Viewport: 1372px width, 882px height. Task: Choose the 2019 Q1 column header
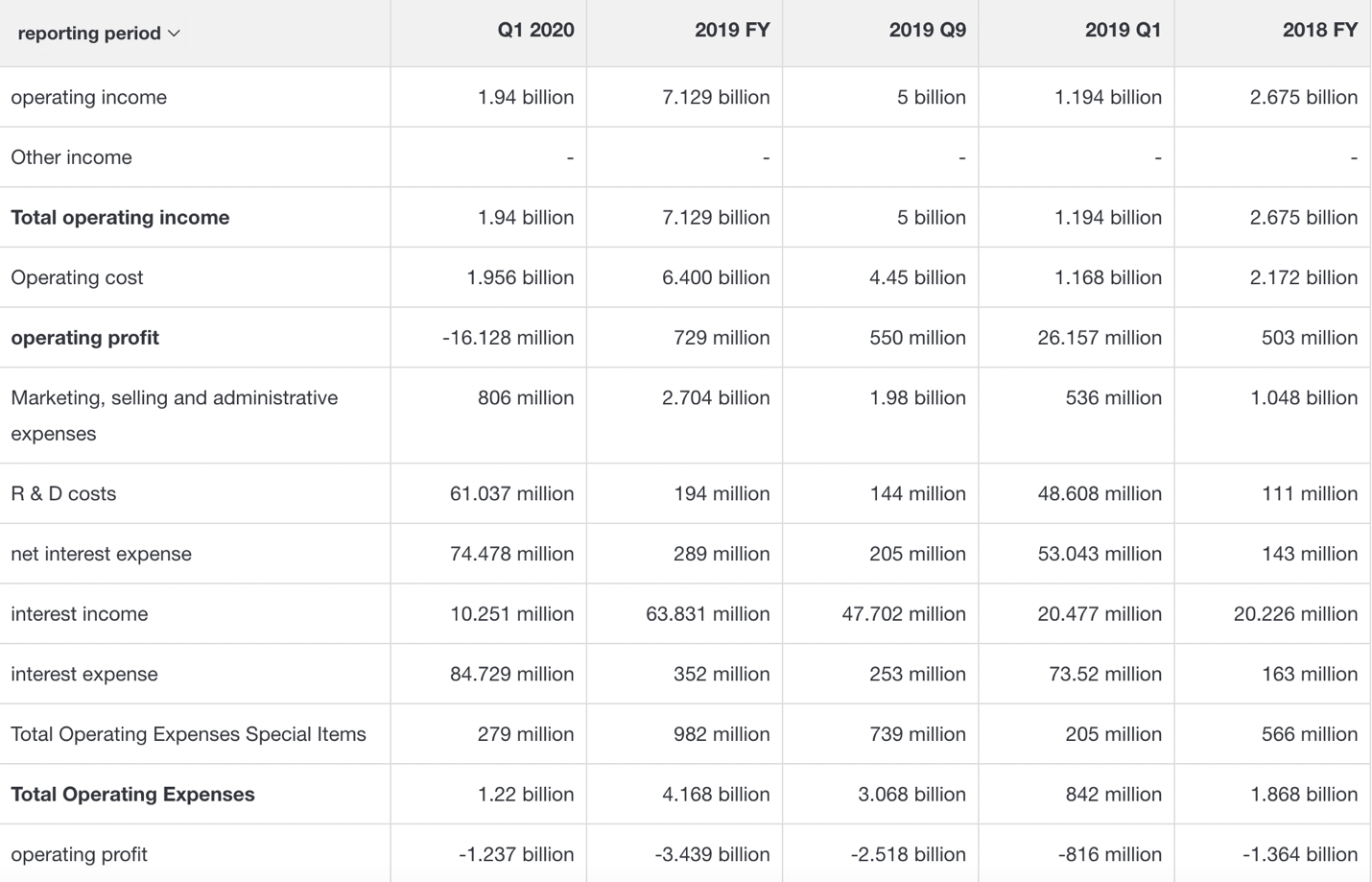coord(1123,31)
